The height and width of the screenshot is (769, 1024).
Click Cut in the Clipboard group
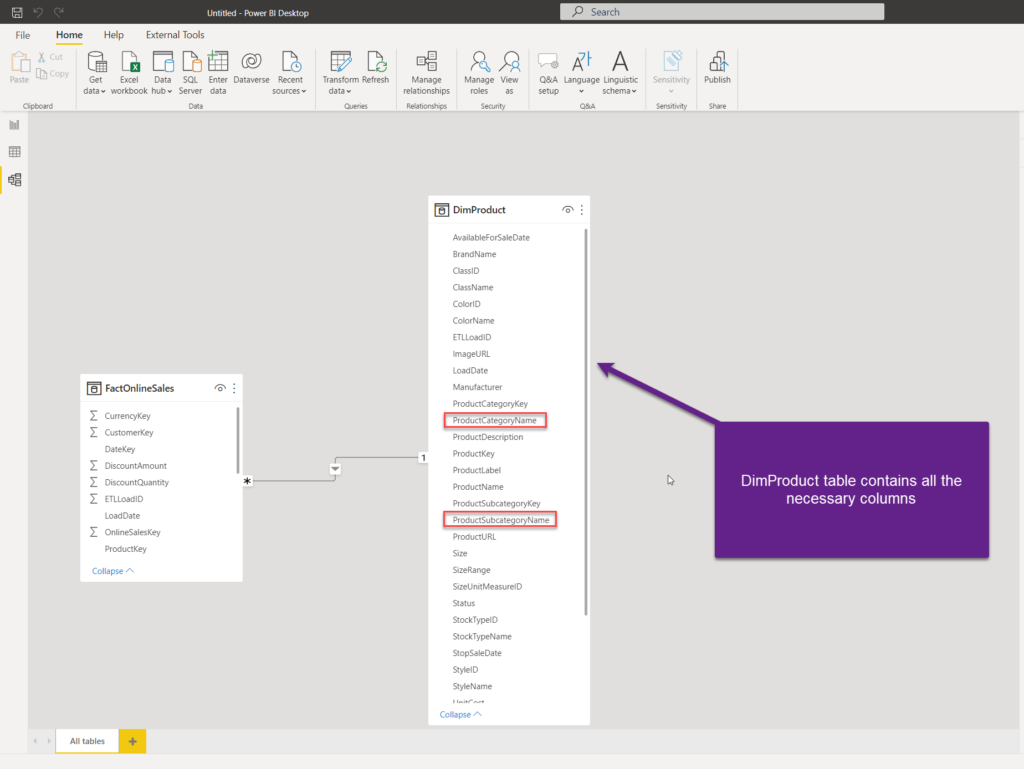coord(50,57)
